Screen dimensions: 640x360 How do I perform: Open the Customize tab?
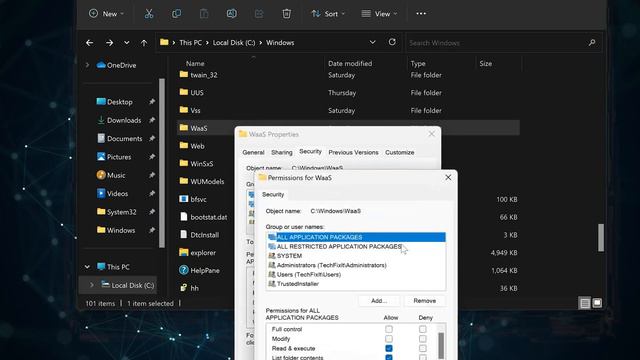coord(400,152)
